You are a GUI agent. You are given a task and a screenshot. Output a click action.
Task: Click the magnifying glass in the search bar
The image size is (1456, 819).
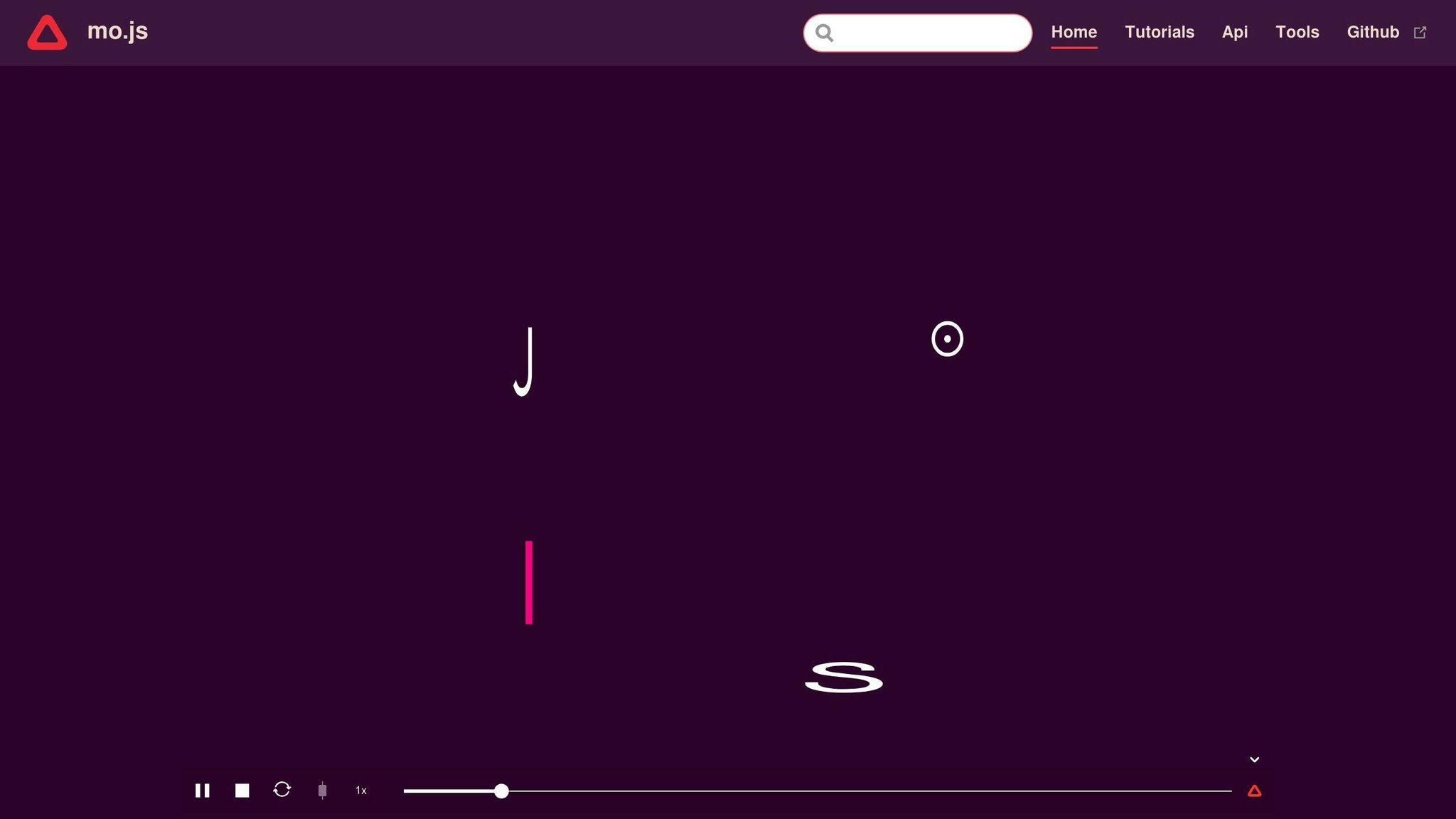[x=825, y=33]
